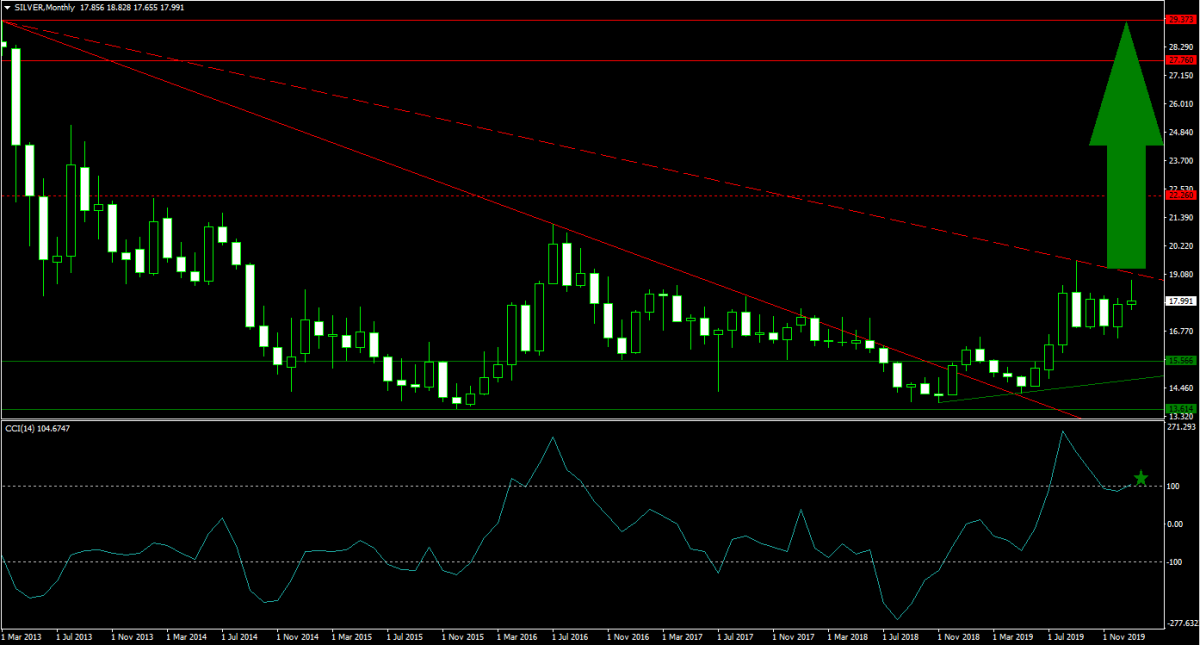Viewport: 1200px width, 645px height.
Task: Click the 1 Mar 2013 date label
Action: [x=20, y=635]
